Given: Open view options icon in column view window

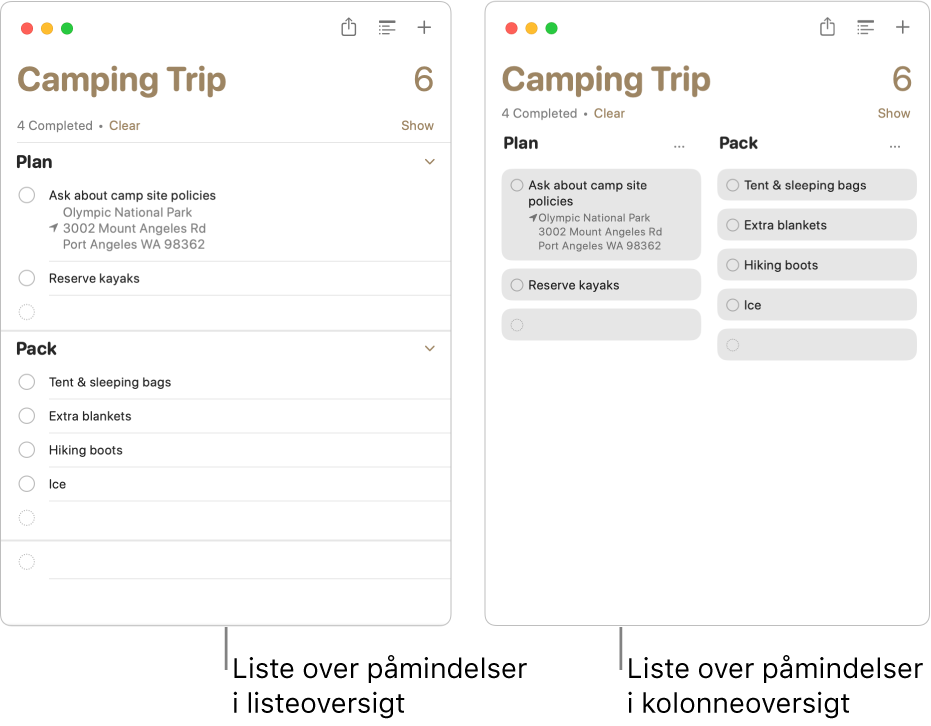Looking at the screenshot, I should (866, 28).
